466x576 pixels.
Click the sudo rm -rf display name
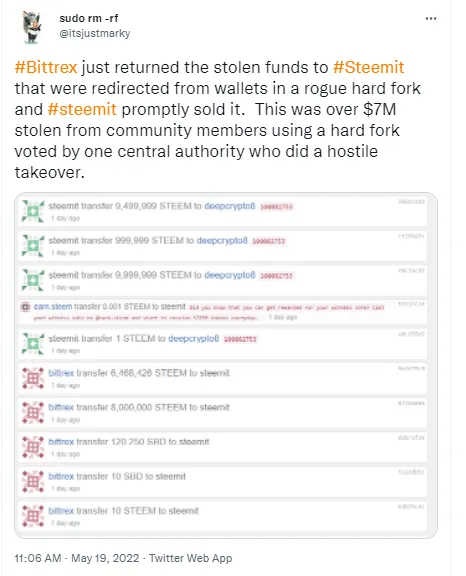tap(89, 18)
